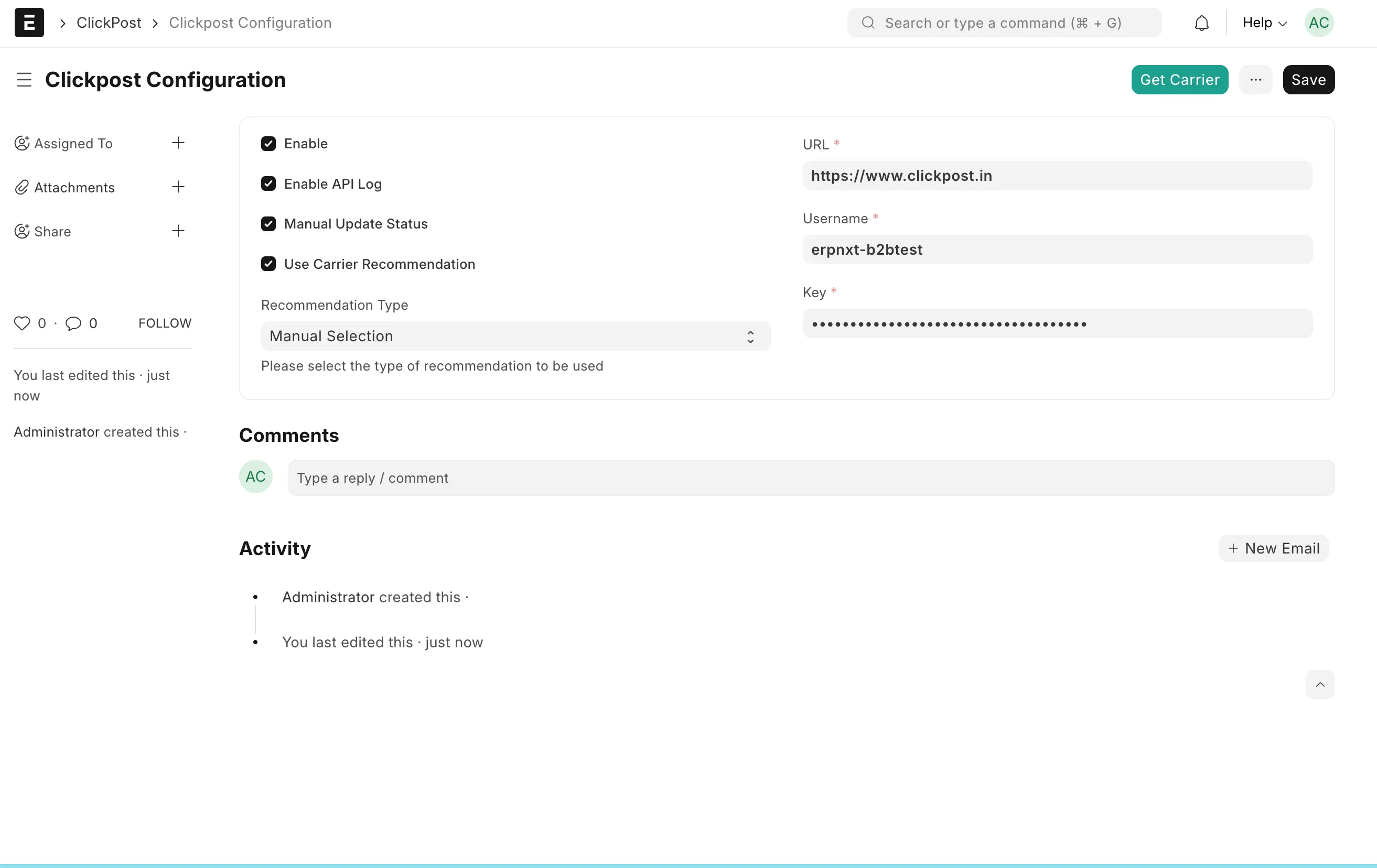Image resolution: width=1377 pixels, height=868 pixels.
Task: Compose a New Email in Activity
Action: pyautogui.click(x=1274, y=548)
